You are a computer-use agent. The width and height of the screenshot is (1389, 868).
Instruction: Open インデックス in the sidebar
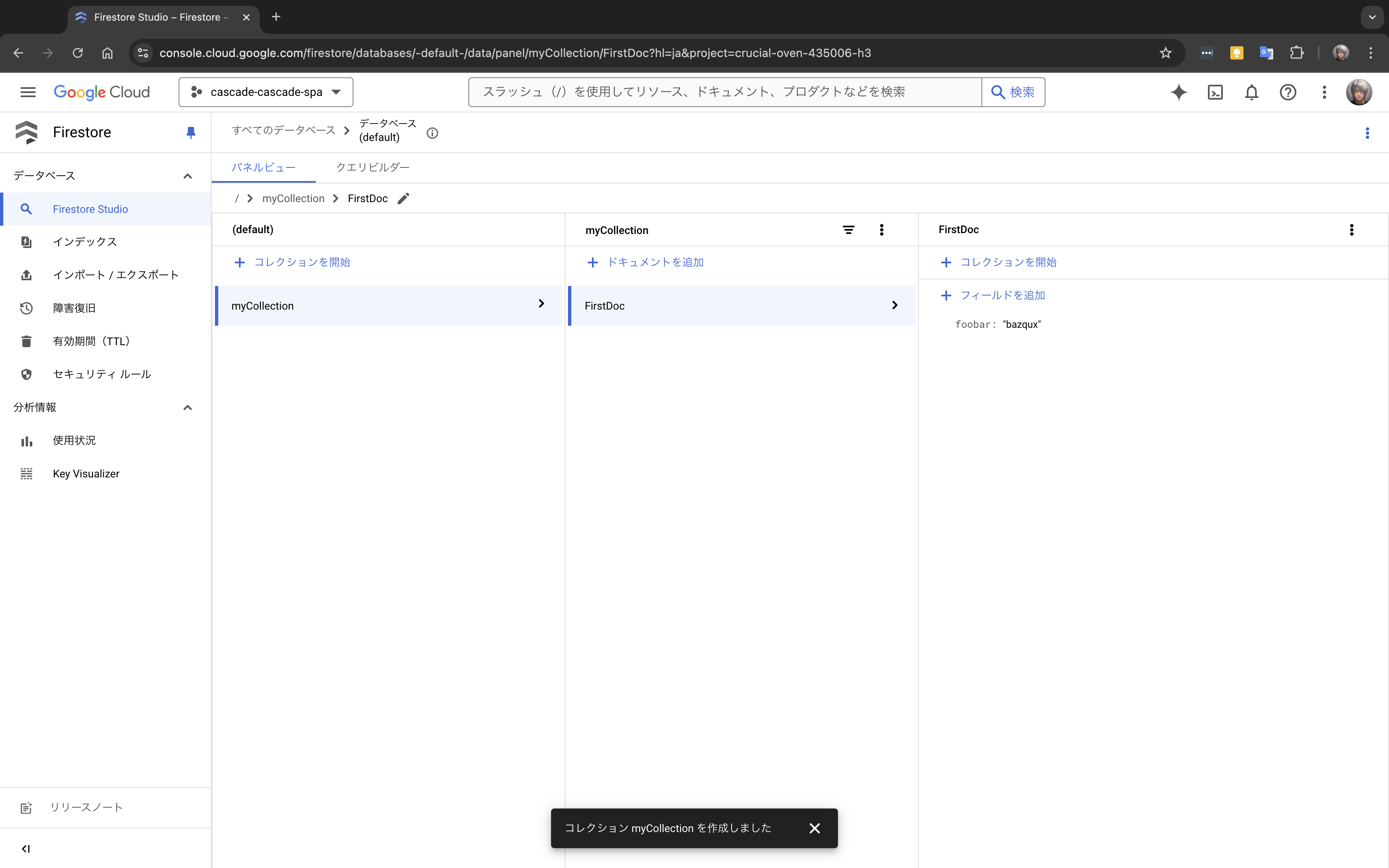point(85,242)
